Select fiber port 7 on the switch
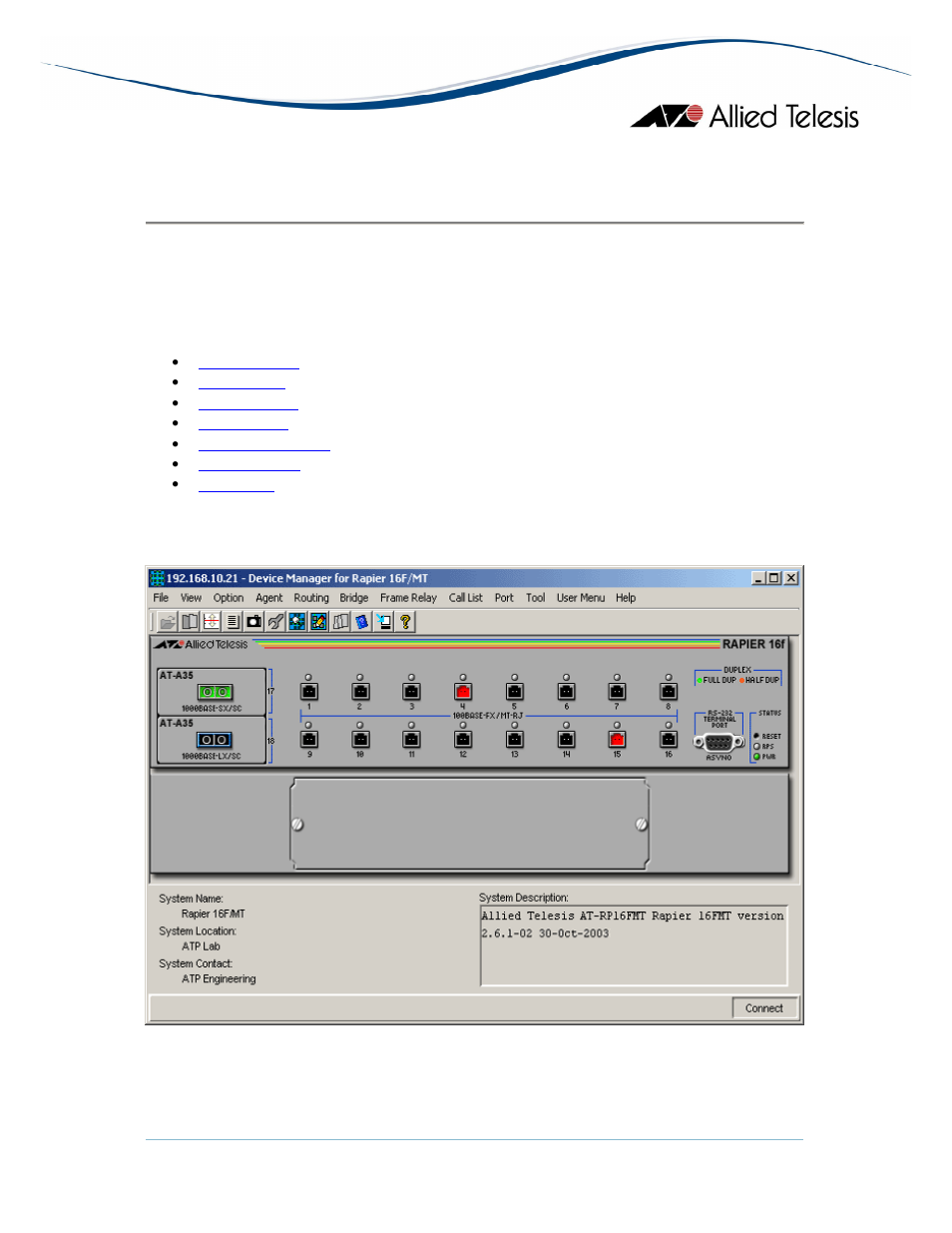 pos(617,691)
